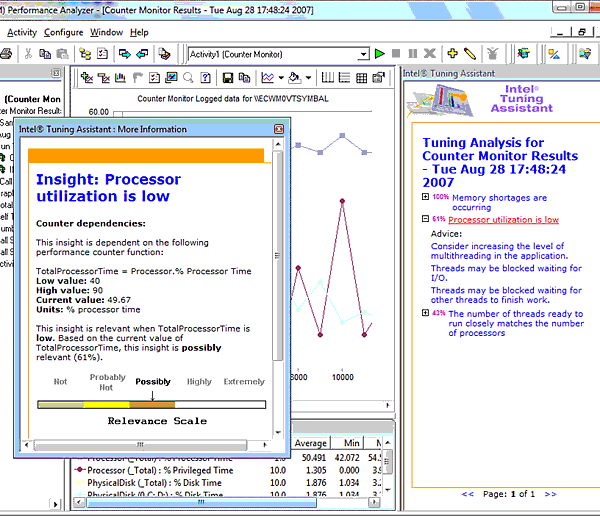Open dropdown arrow next to line chart icon
Screen dimensions: 600x516
click(281, 78)
